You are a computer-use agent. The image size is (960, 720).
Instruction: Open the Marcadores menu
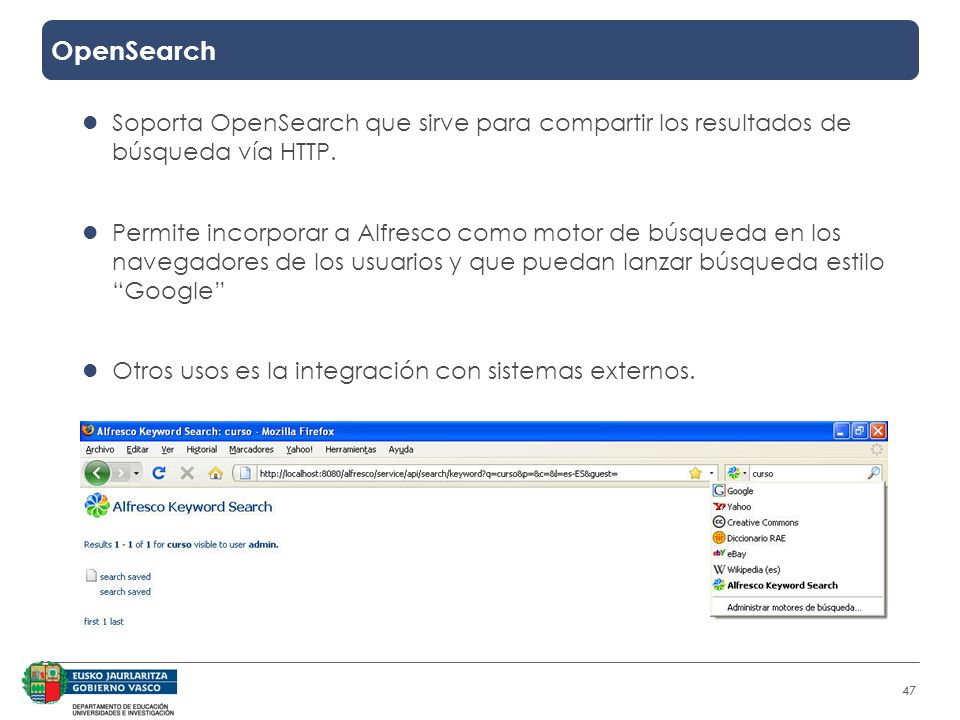pos(251,449)
